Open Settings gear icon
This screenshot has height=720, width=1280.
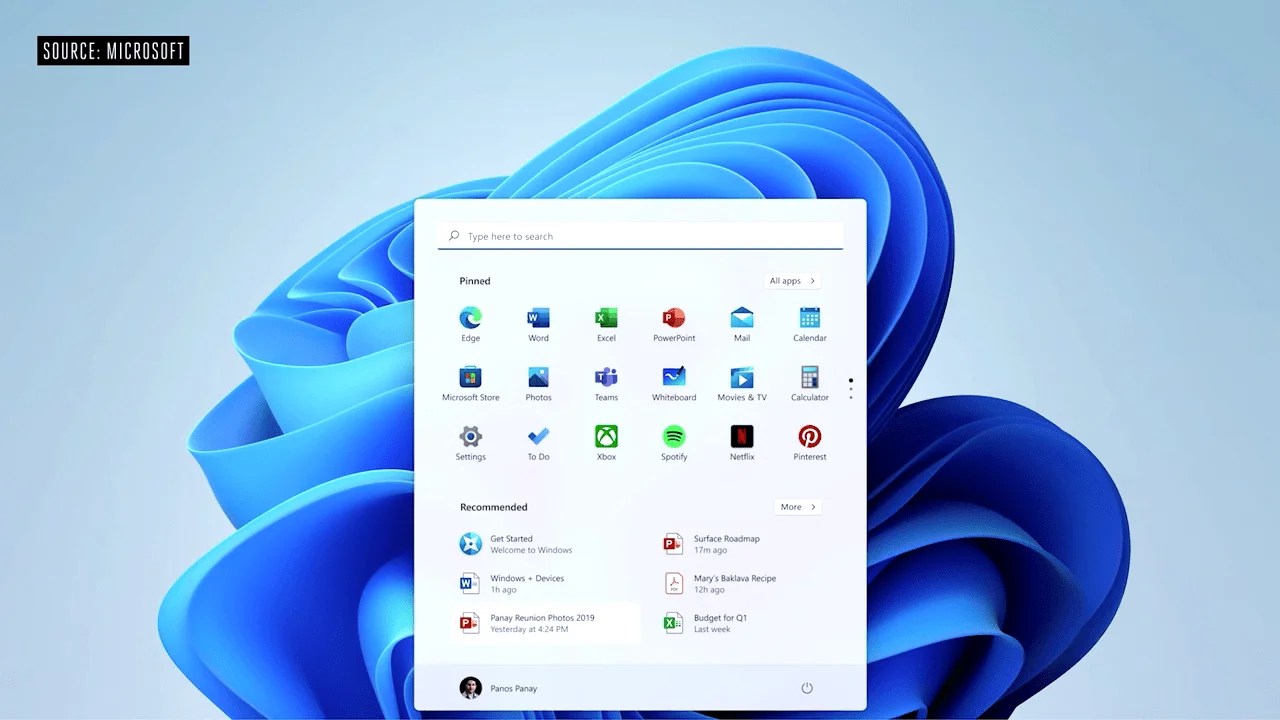[470, 437]
